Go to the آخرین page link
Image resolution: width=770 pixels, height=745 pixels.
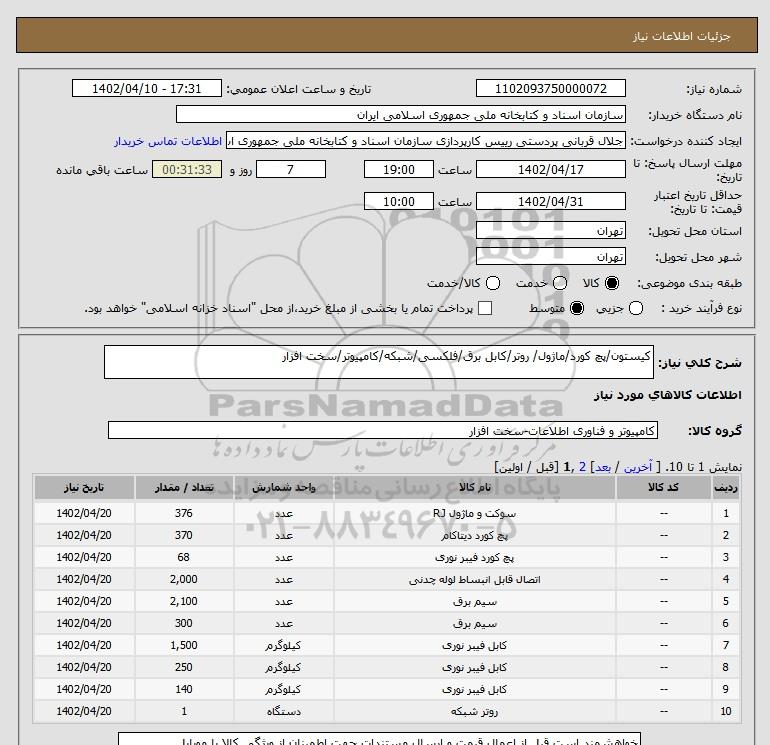click(x=637, y=467)
